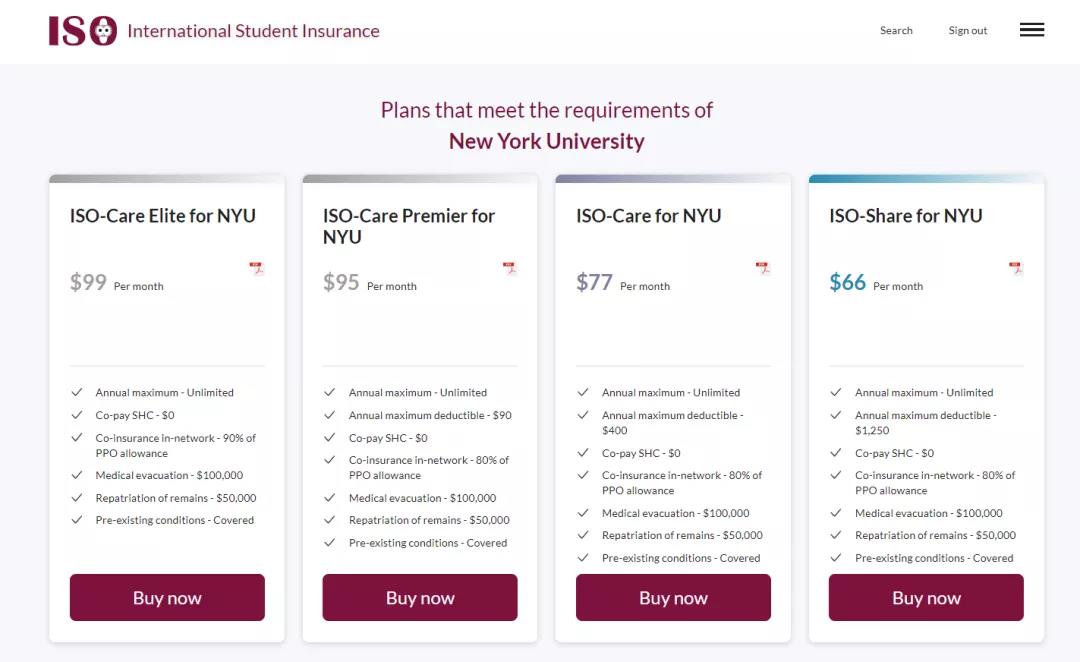Select the ISO-Care Elite for NYU heading

tap(163, 216)
